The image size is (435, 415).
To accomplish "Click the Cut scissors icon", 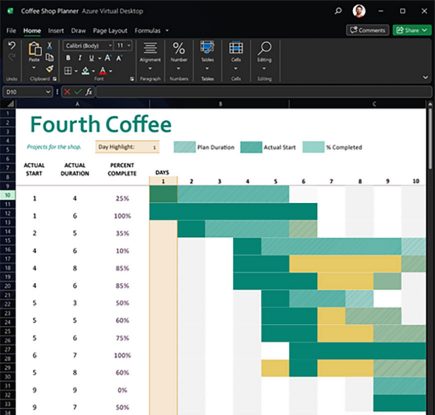I will 50,45.
